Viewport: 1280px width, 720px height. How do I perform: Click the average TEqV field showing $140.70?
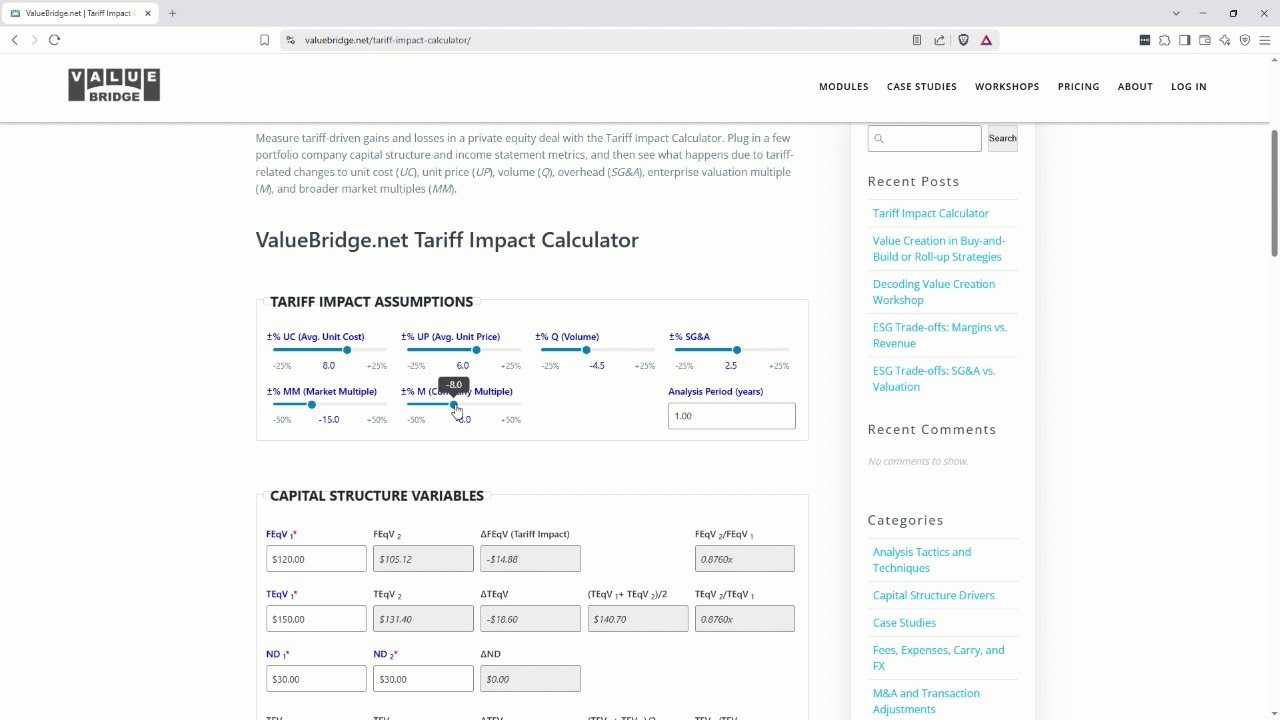[x=638, y=619]
